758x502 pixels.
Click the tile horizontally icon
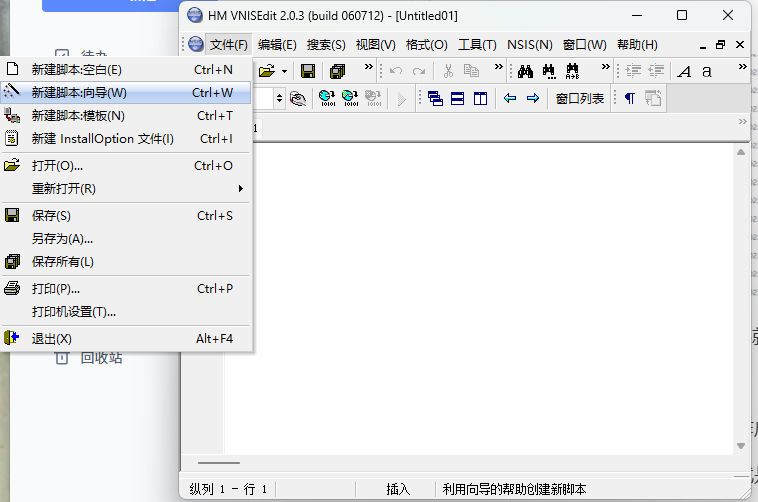[457, 99]
